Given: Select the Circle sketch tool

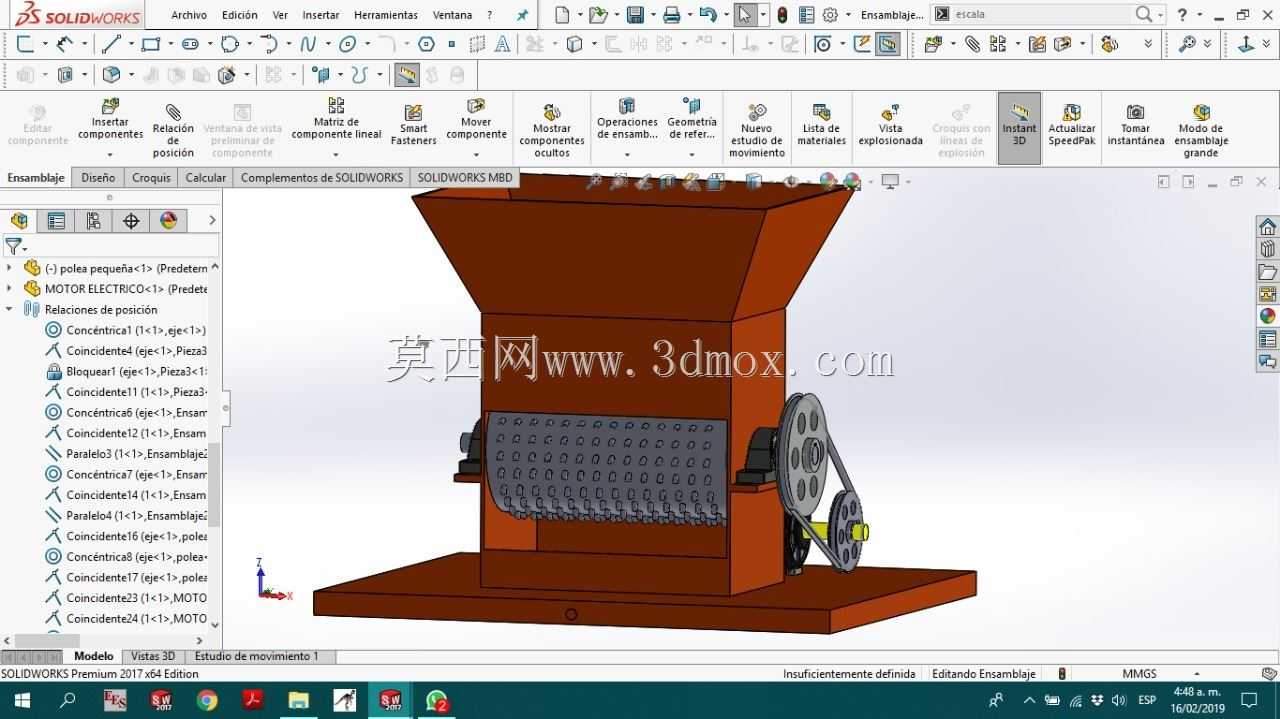Looking at the screenshot, I should (x=230, y=44).
